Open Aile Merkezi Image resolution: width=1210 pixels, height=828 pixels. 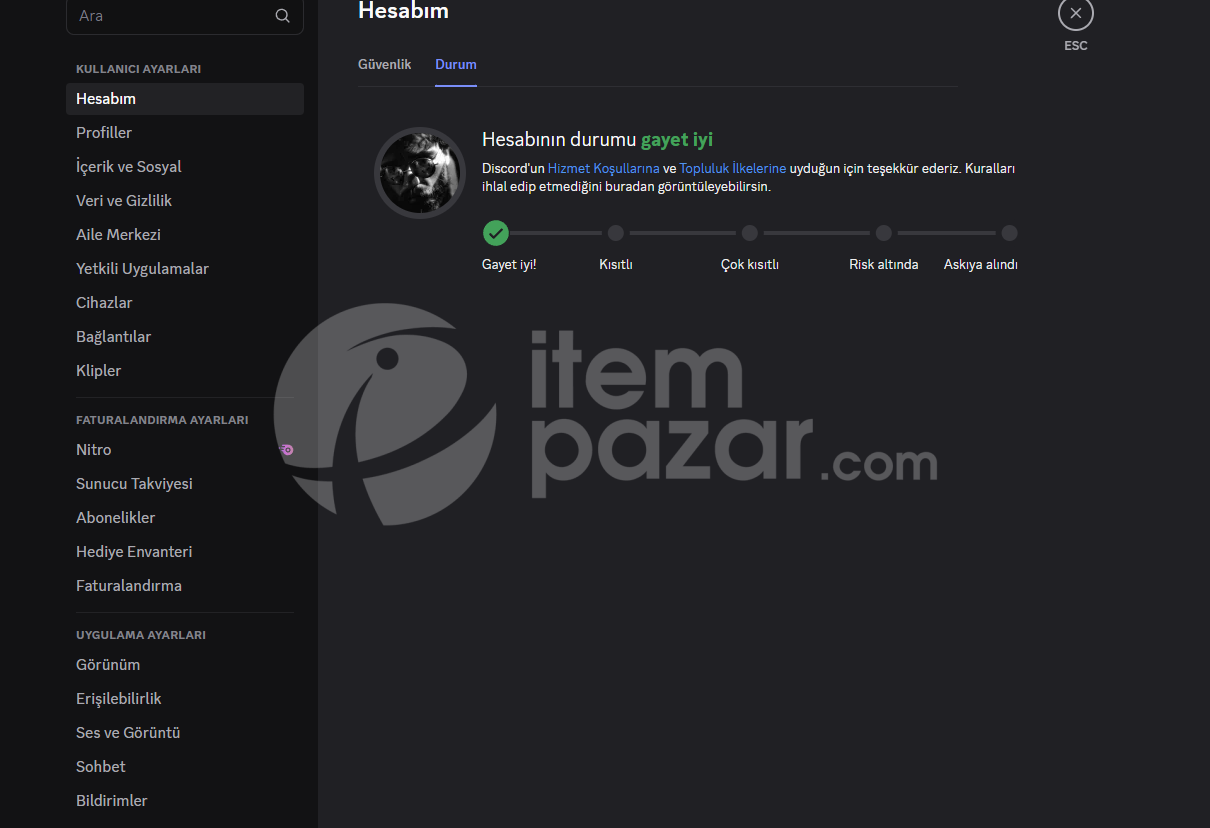coord(185,235)
